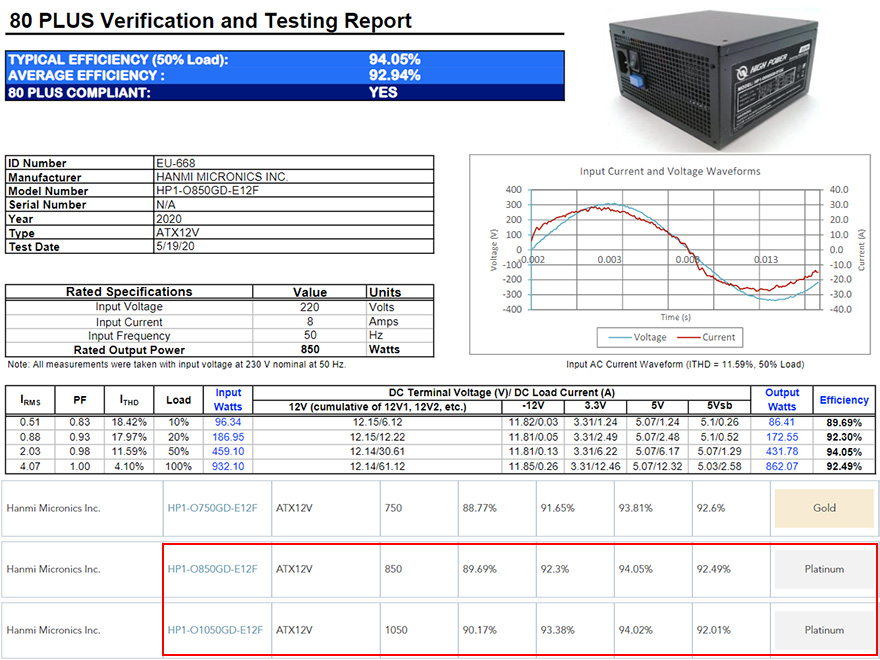This screenshot has height=660, width=880.
Task: Click the Platinum badge in the 850 row
Action: click(x=824, y=569)
